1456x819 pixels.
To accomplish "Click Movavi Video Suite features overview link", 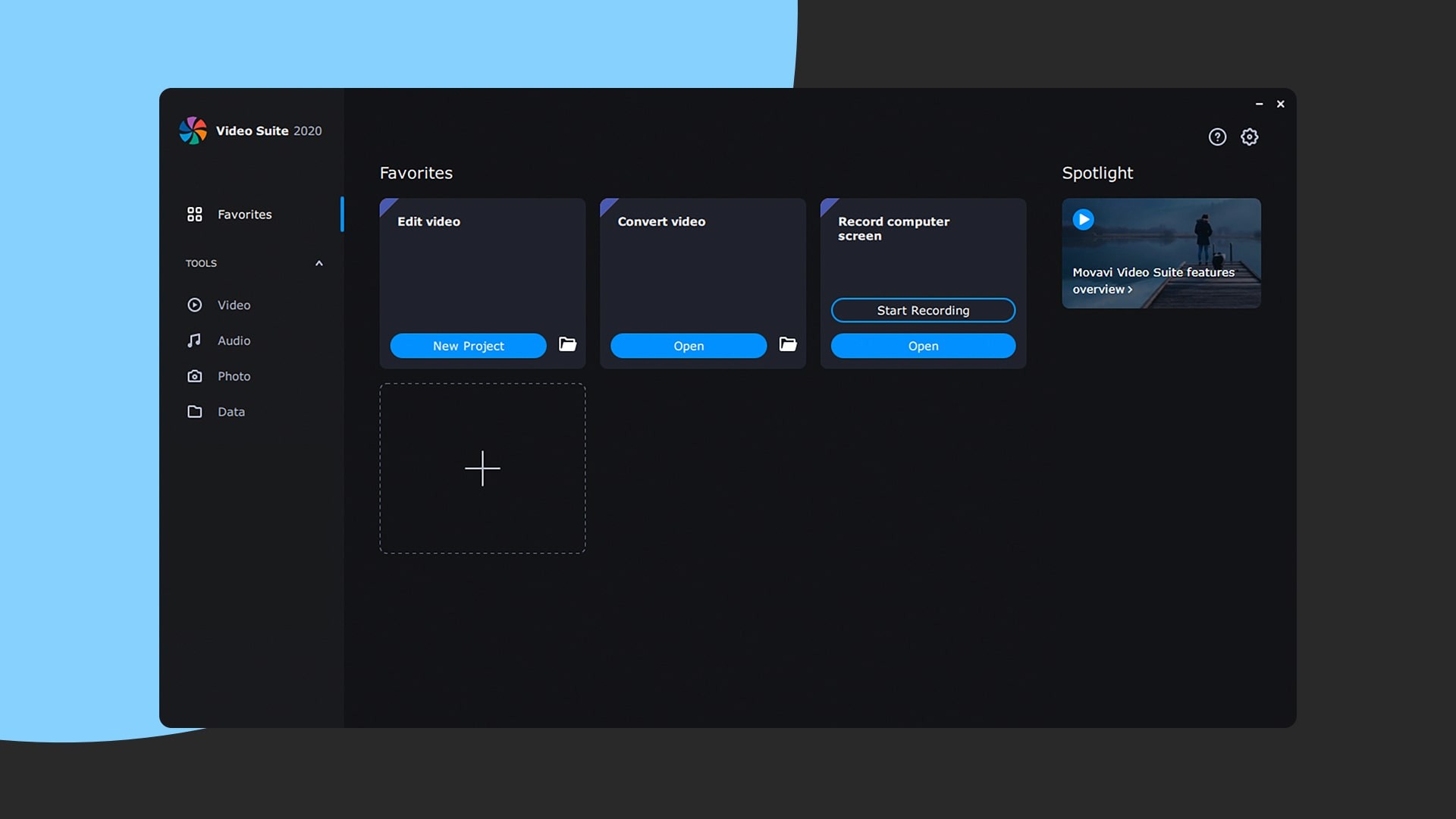I will [1154, 281].
